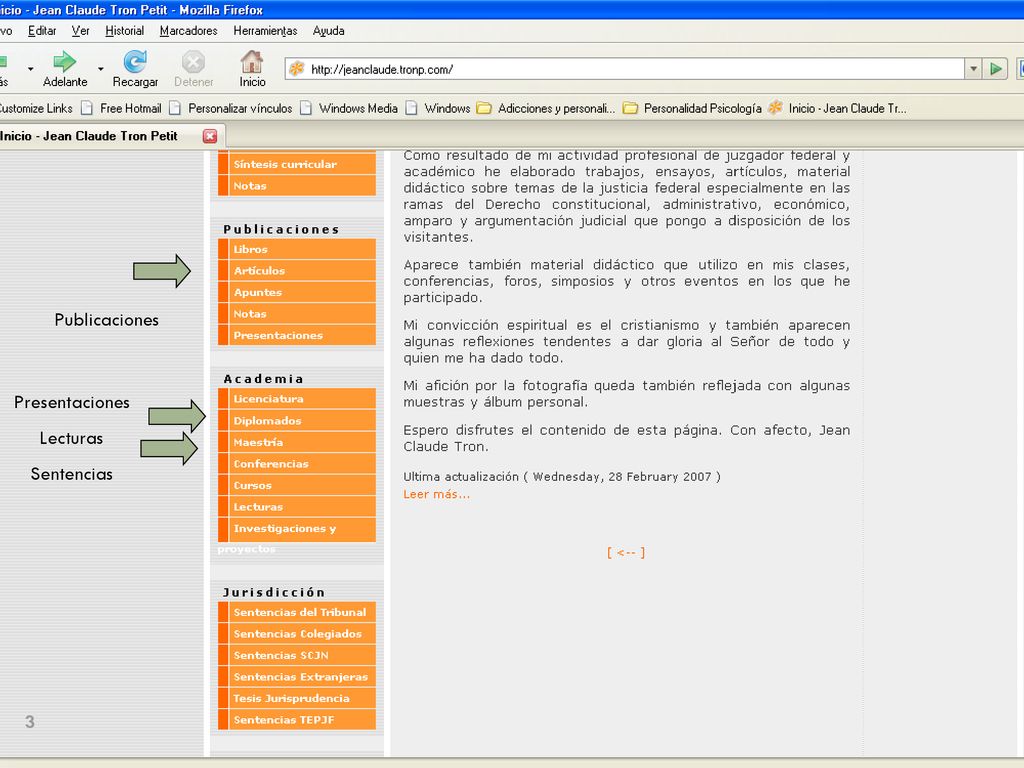
Task: Expand the address bar history dropdown
Action: coord(973,69)
